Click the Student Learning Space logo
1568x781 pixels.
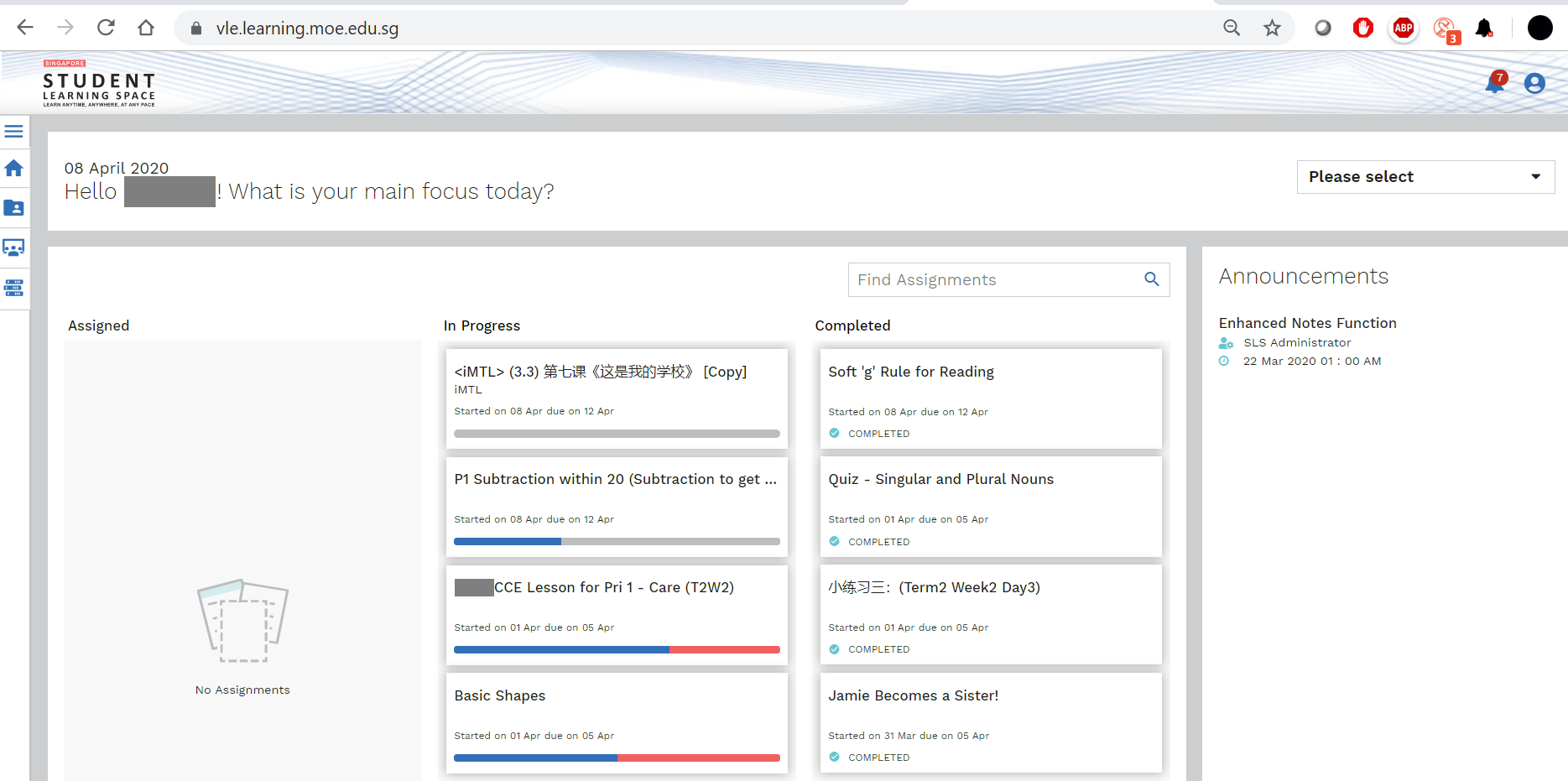[x=99, y=84]
